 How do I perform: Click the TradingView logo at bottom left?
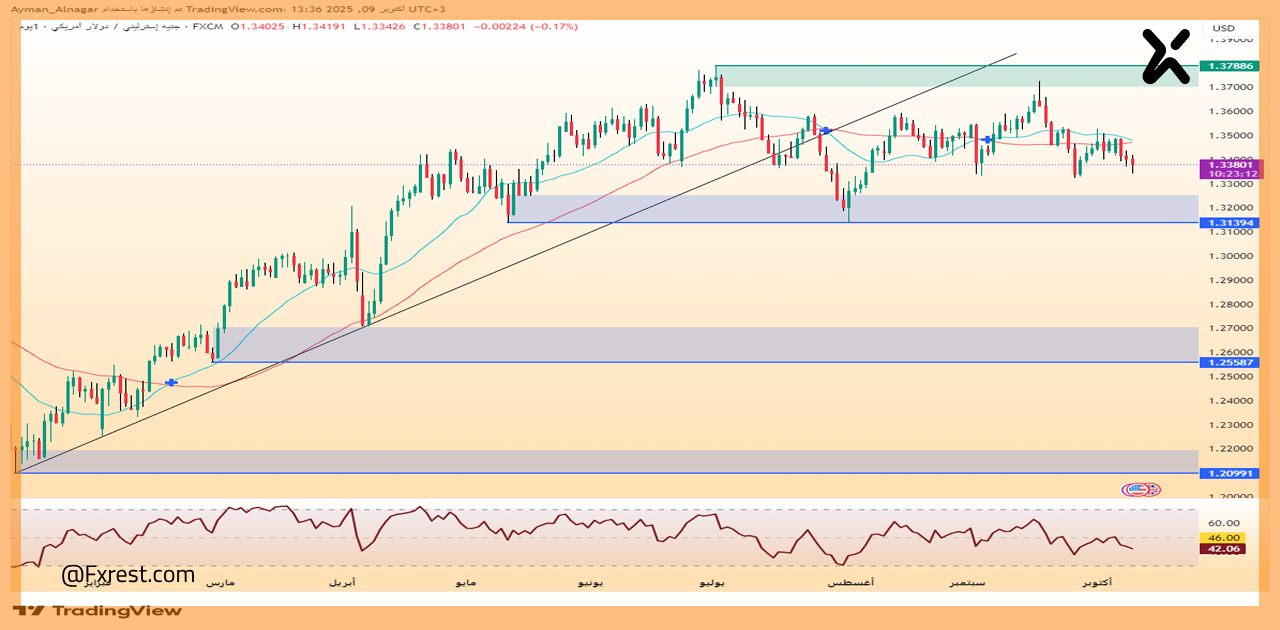pyautogui.click(x=98, y=610)
